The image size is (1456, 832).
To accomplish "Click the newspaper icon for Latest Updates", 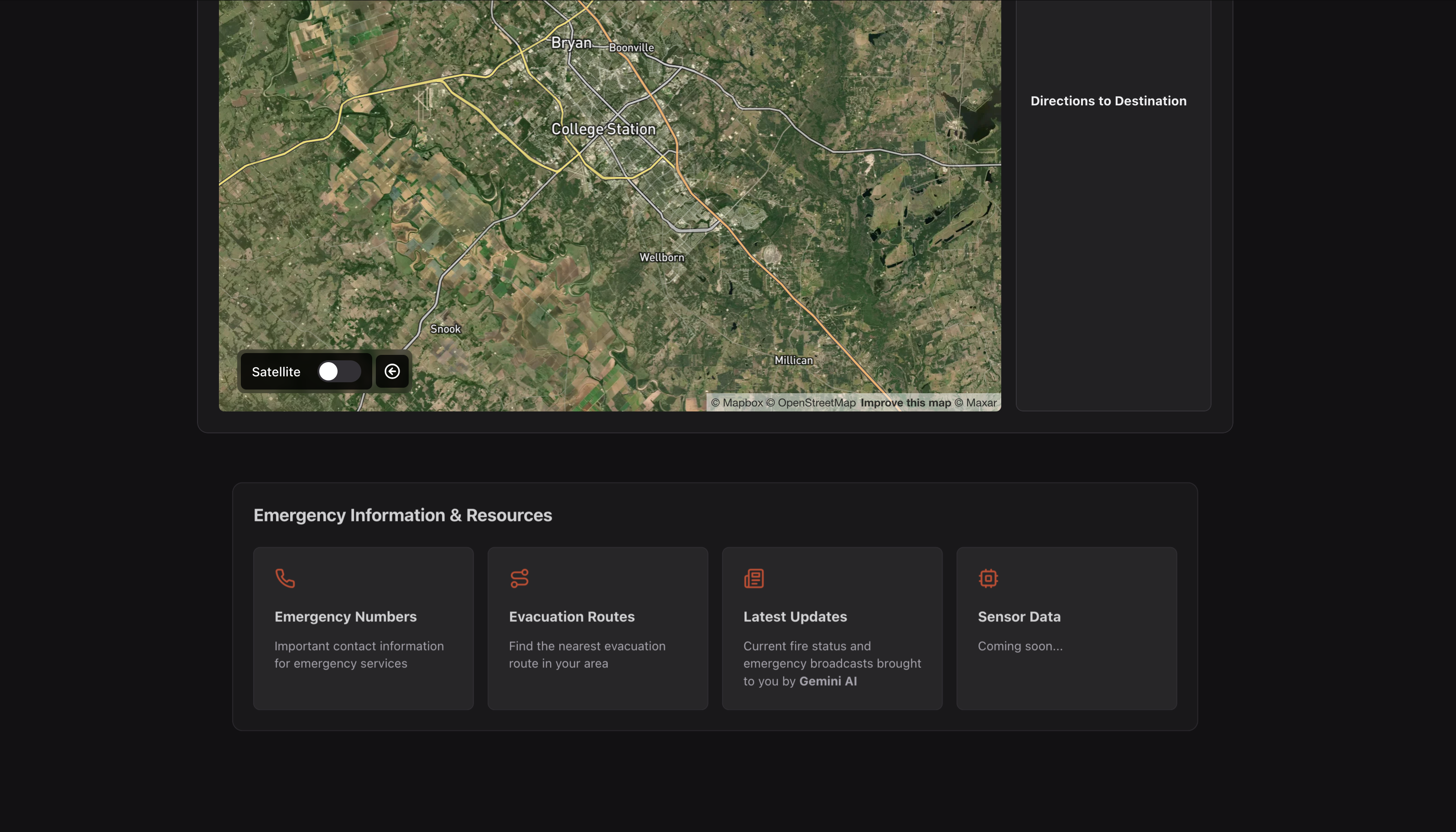I will 754,578.
